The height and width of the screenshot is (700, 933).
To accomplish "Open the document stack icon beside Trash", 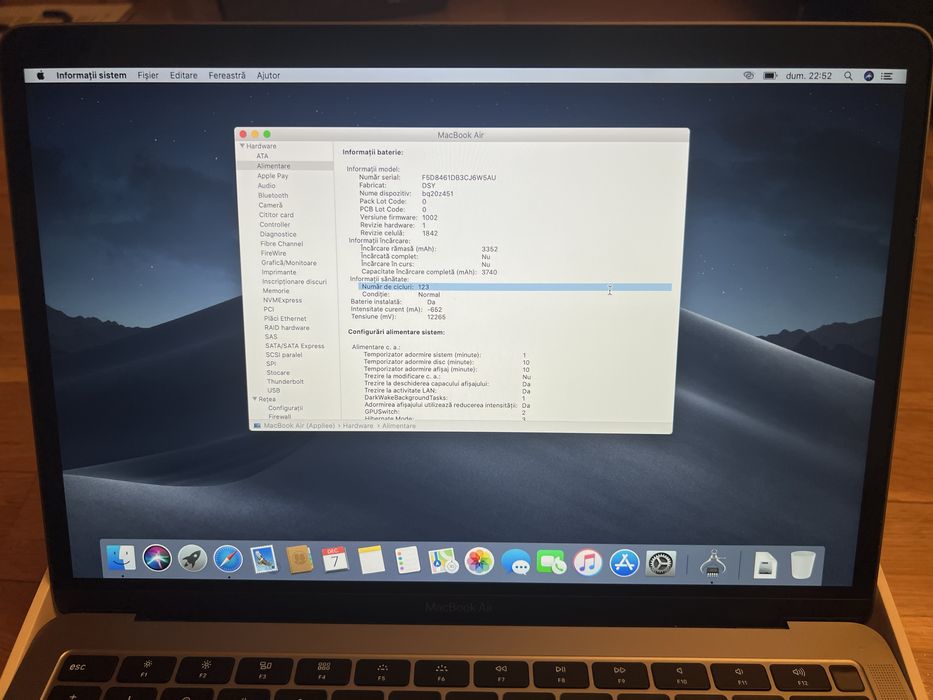I will (765, 564).
